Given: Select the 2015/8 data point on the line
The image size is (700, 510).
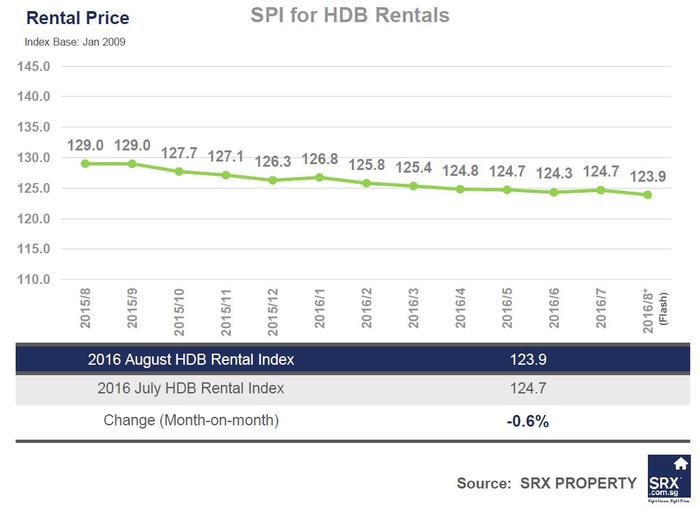Looking at the screenshot, I should tap(85, 164).
